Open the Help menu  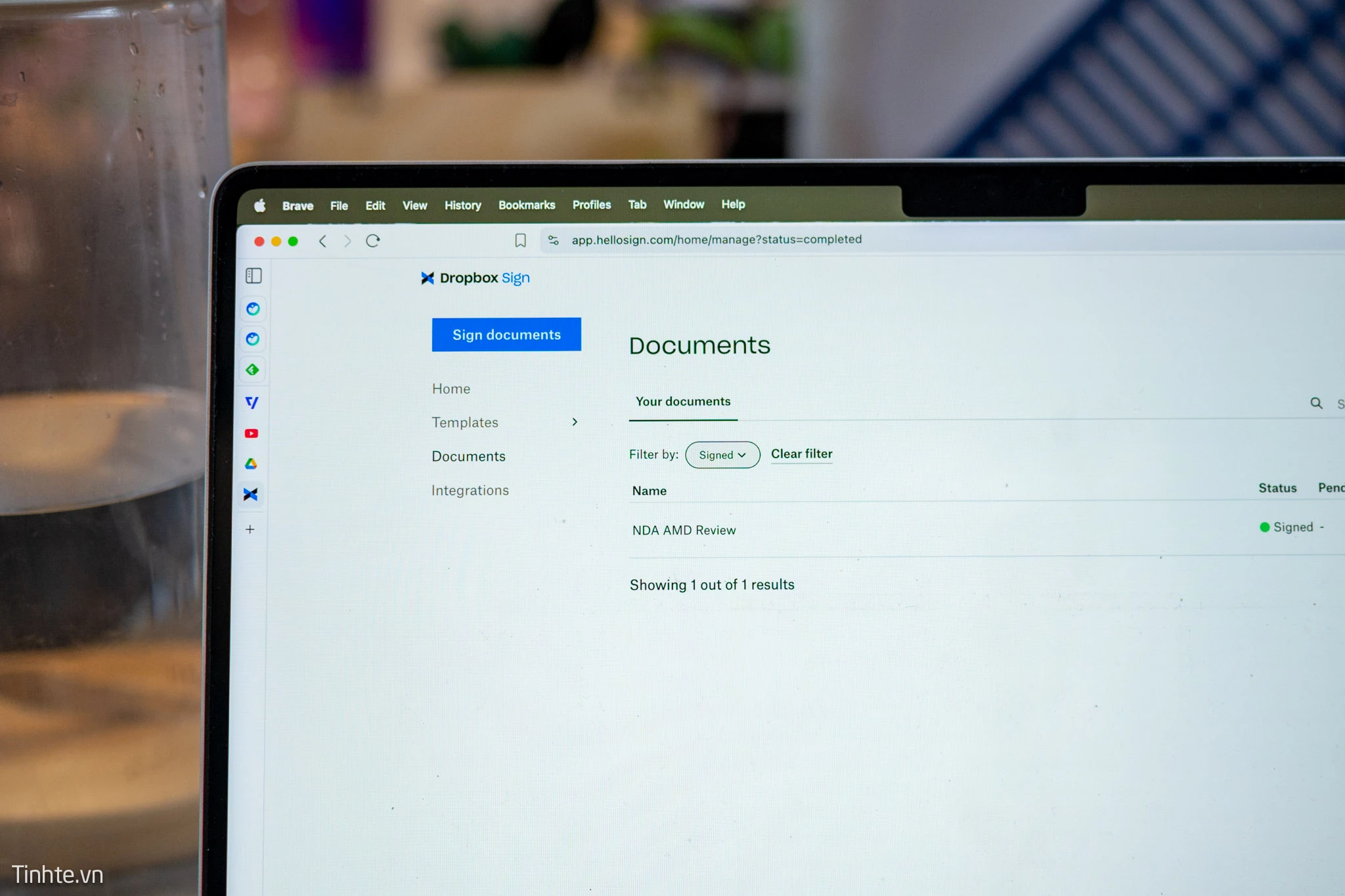(x=733, y=204)
